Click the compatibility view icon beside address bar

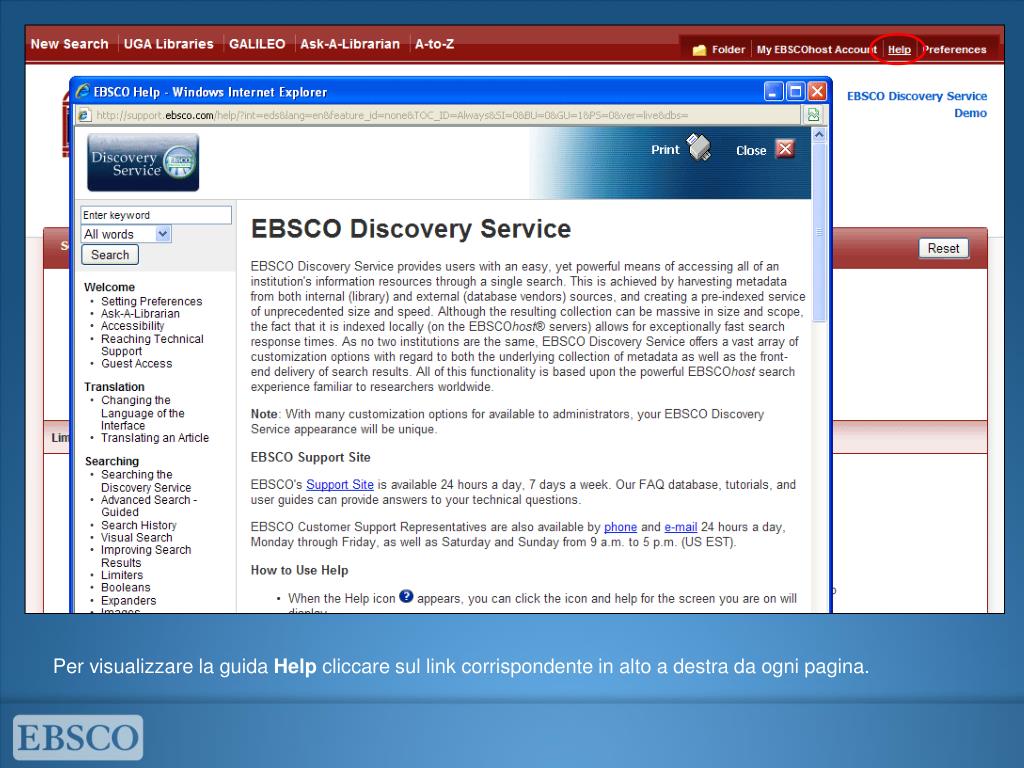pyautogui.click(x=814, y=116)
